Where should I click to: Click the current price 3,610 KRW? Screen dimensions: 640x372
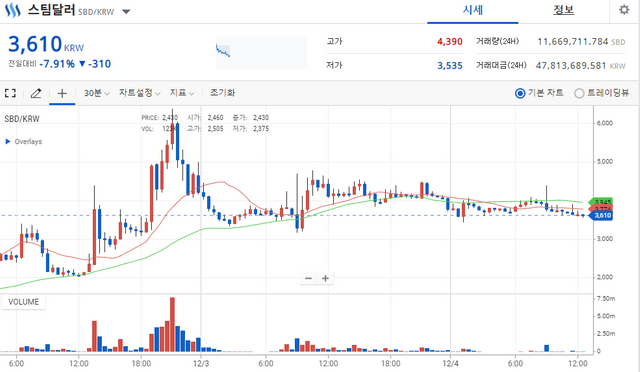point(46,44)
